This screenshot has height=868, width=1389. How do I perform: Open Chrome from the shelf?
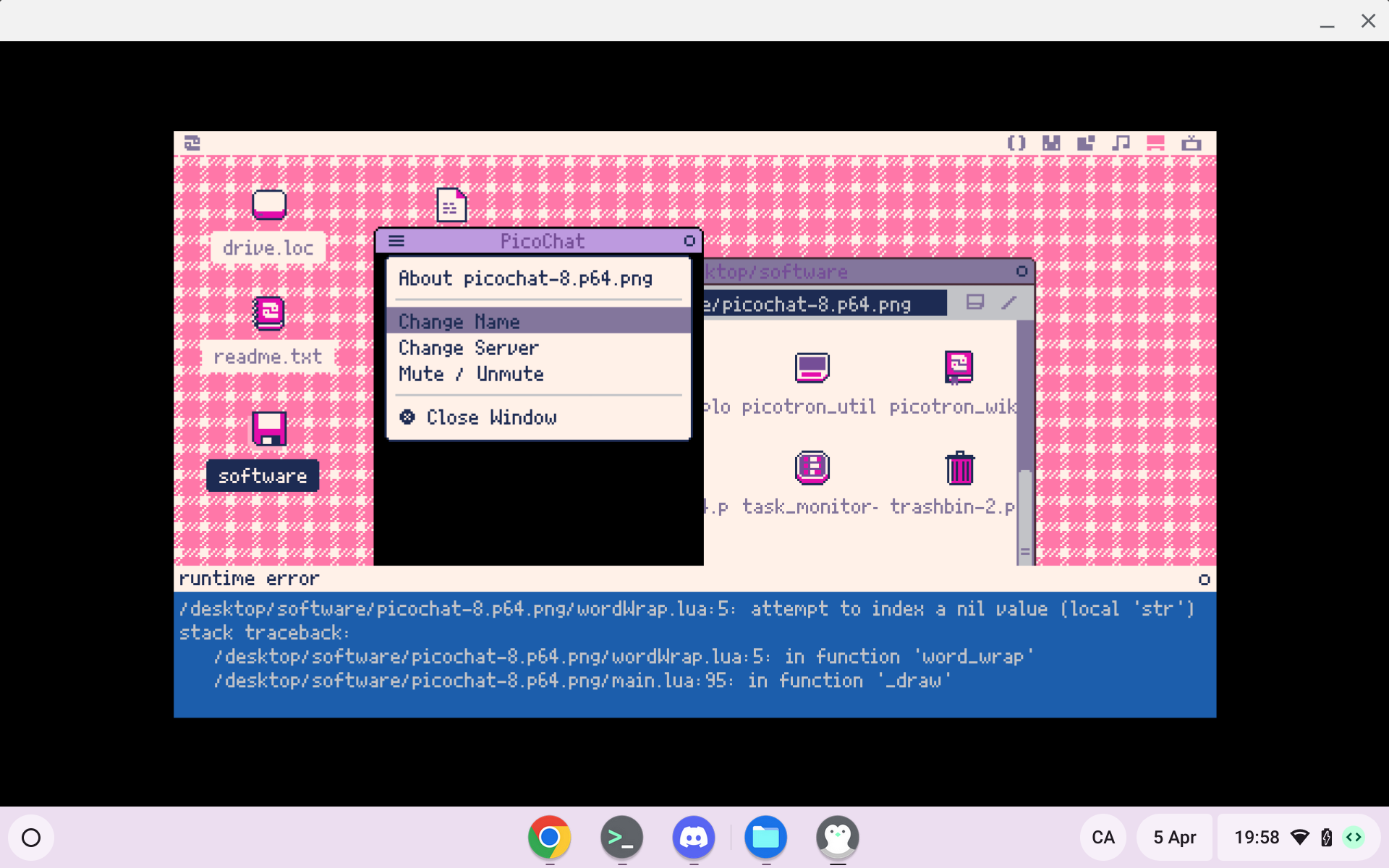(550, 837)
